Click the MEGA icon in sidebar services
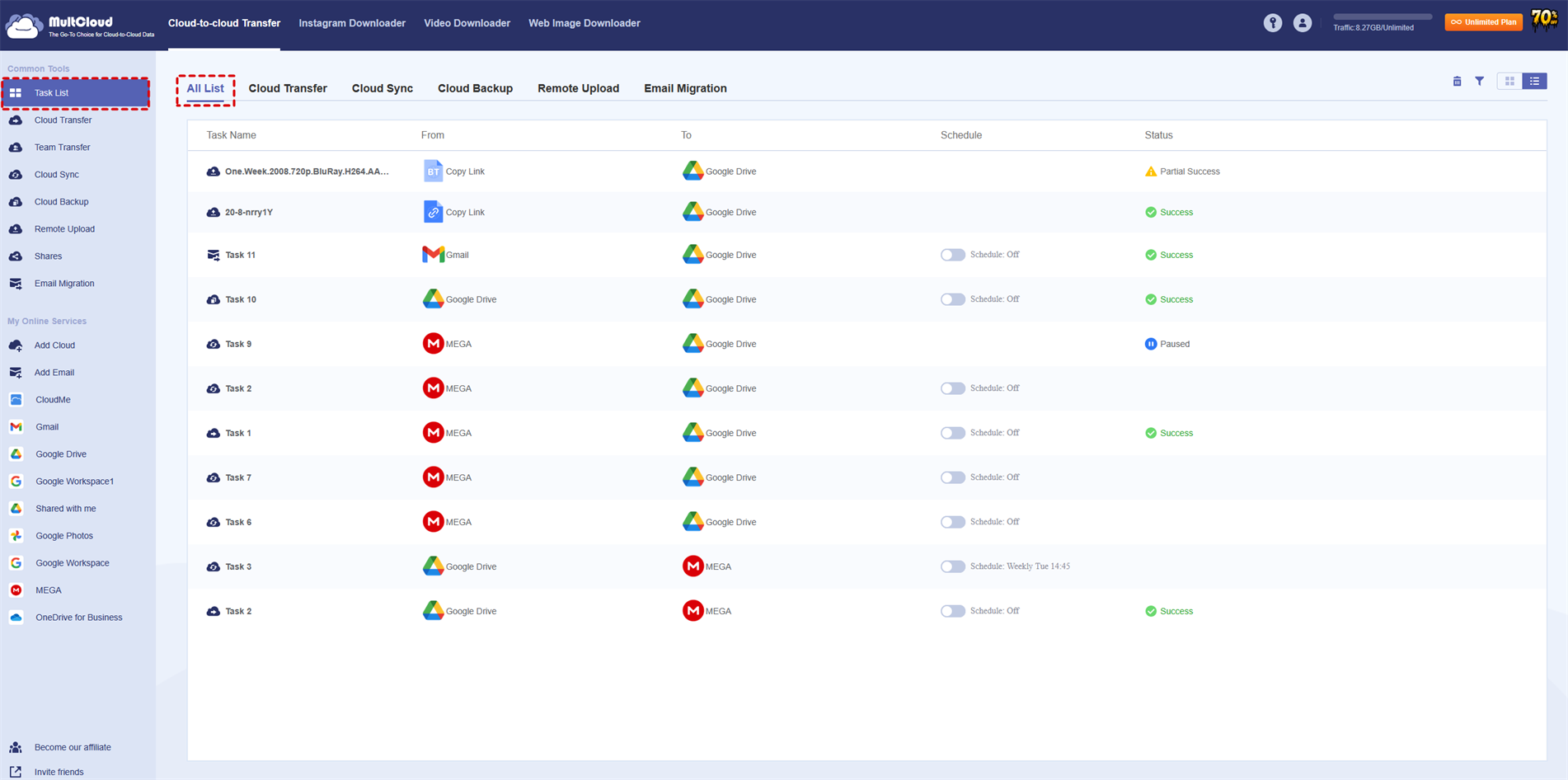Image resolution: width=1568 pixels, height=780 pixels. click(16, 590)
